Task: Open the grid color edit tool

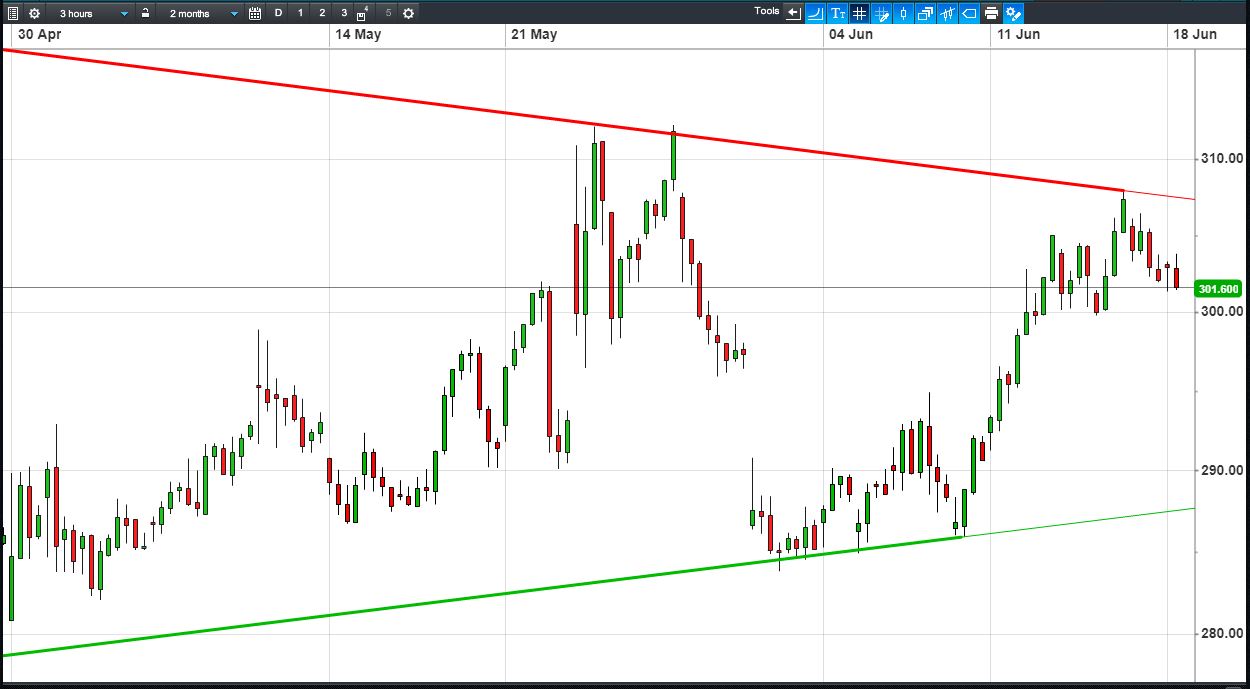Action: pyautogui.click(x=882, y=13)
